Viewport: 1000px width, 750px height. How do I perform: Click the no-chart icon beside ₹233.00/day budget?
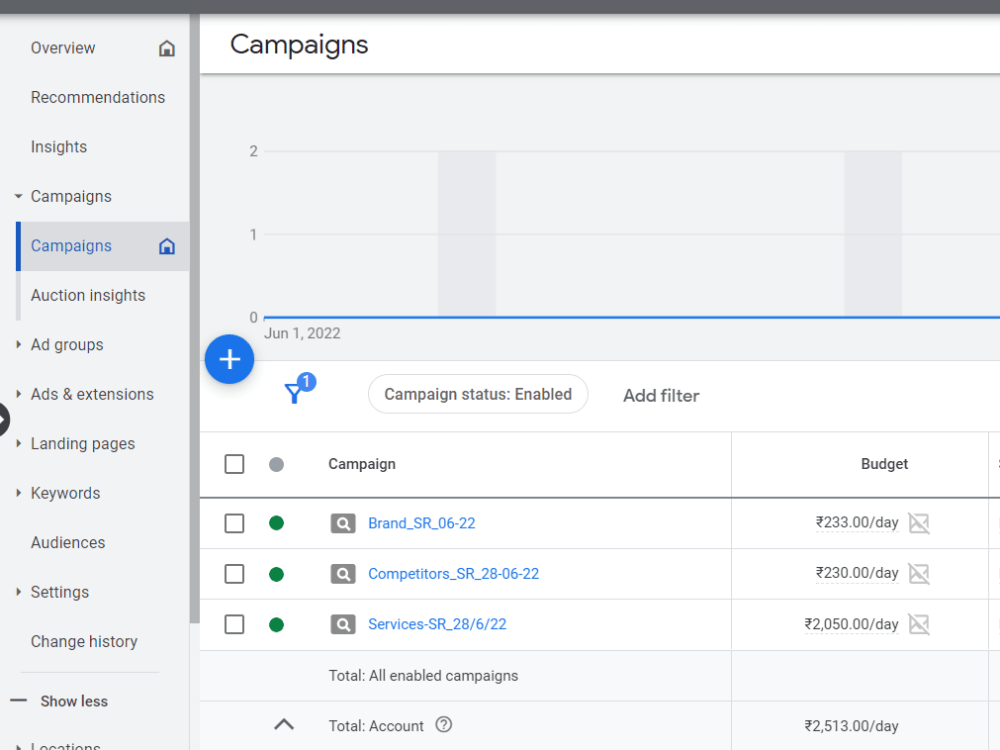pyautogui.click(x=919, y=523)
